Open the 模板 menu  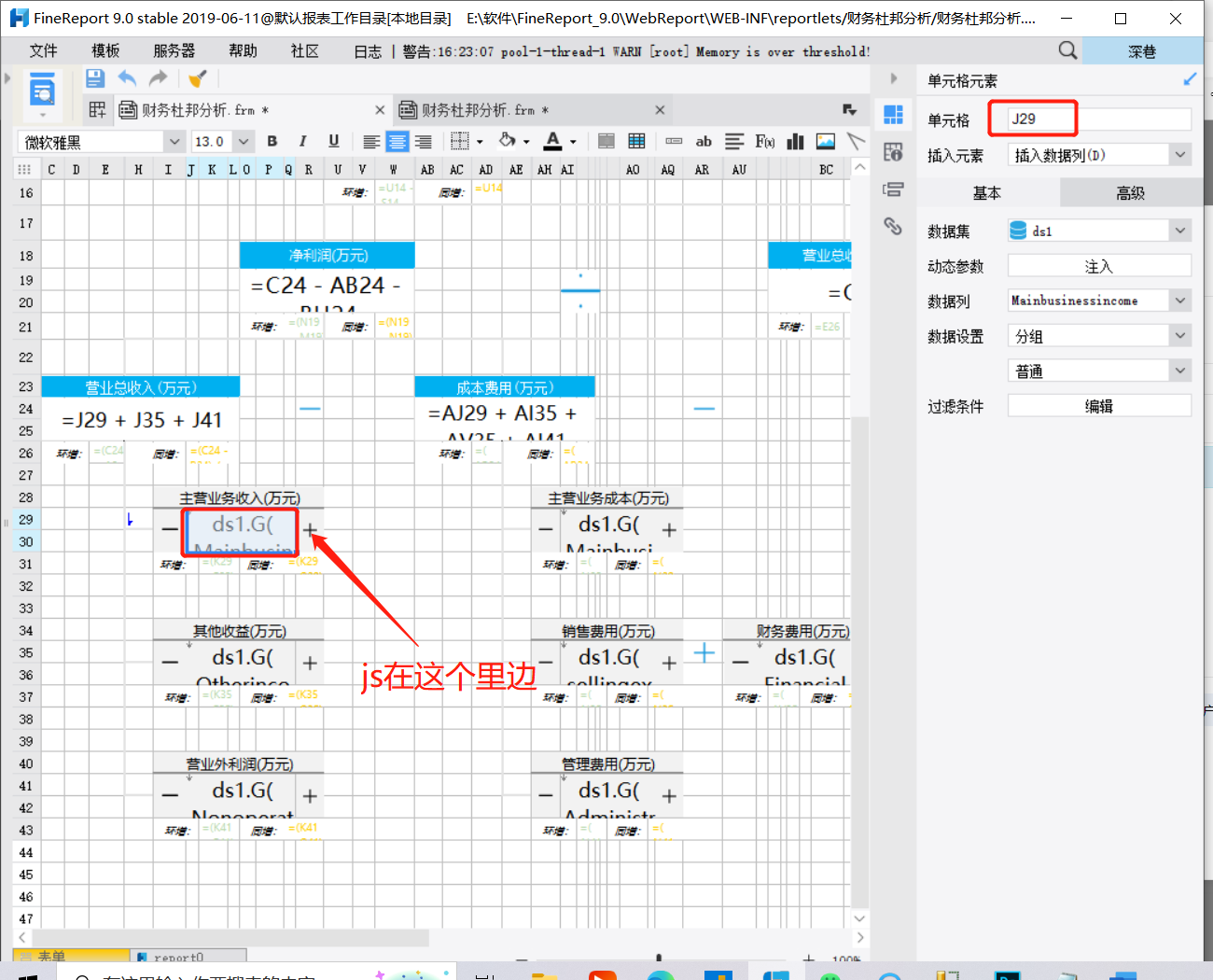coord(105,50)
